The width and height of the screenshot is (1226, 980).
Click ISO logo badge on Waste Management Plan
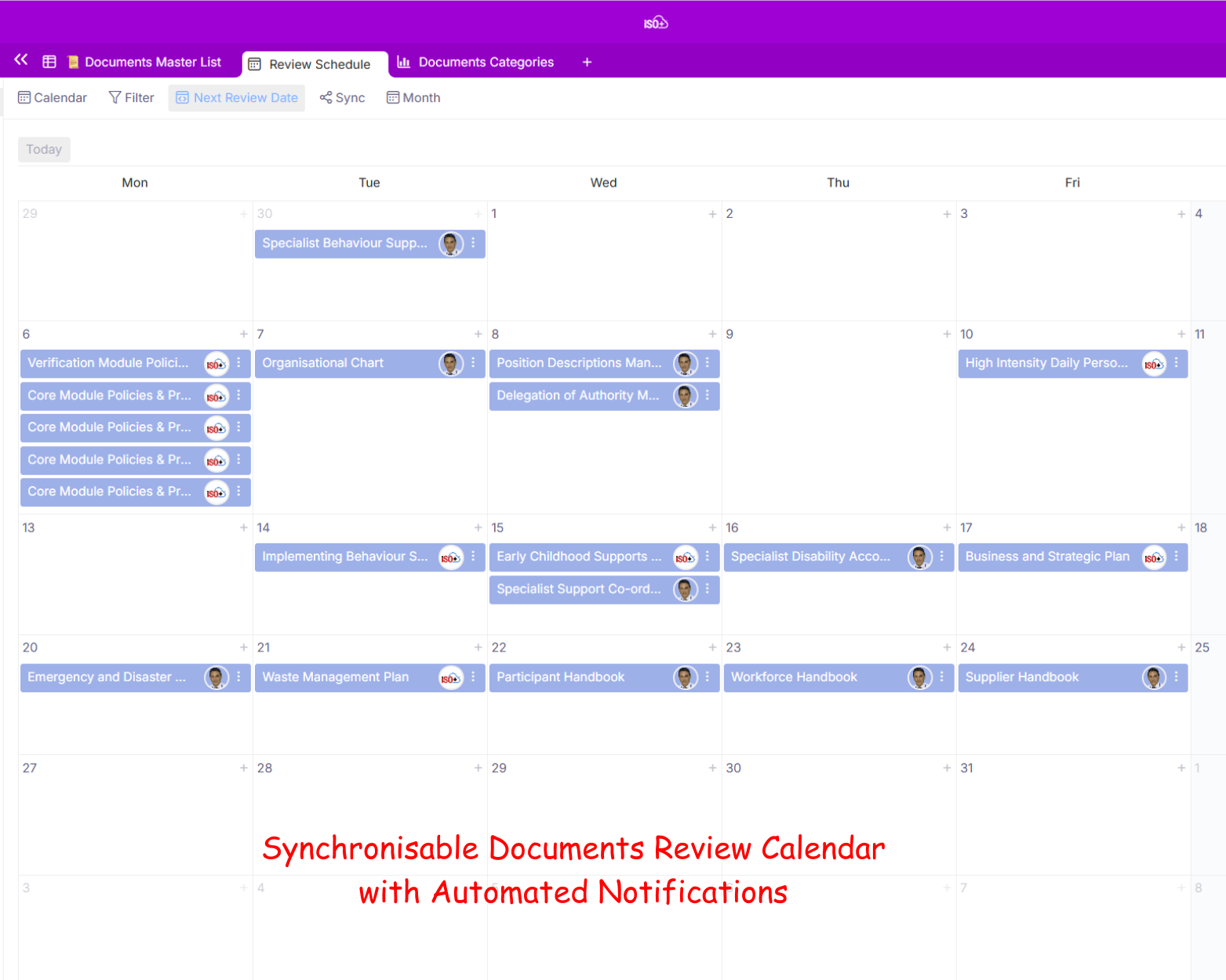pos(450,678)
